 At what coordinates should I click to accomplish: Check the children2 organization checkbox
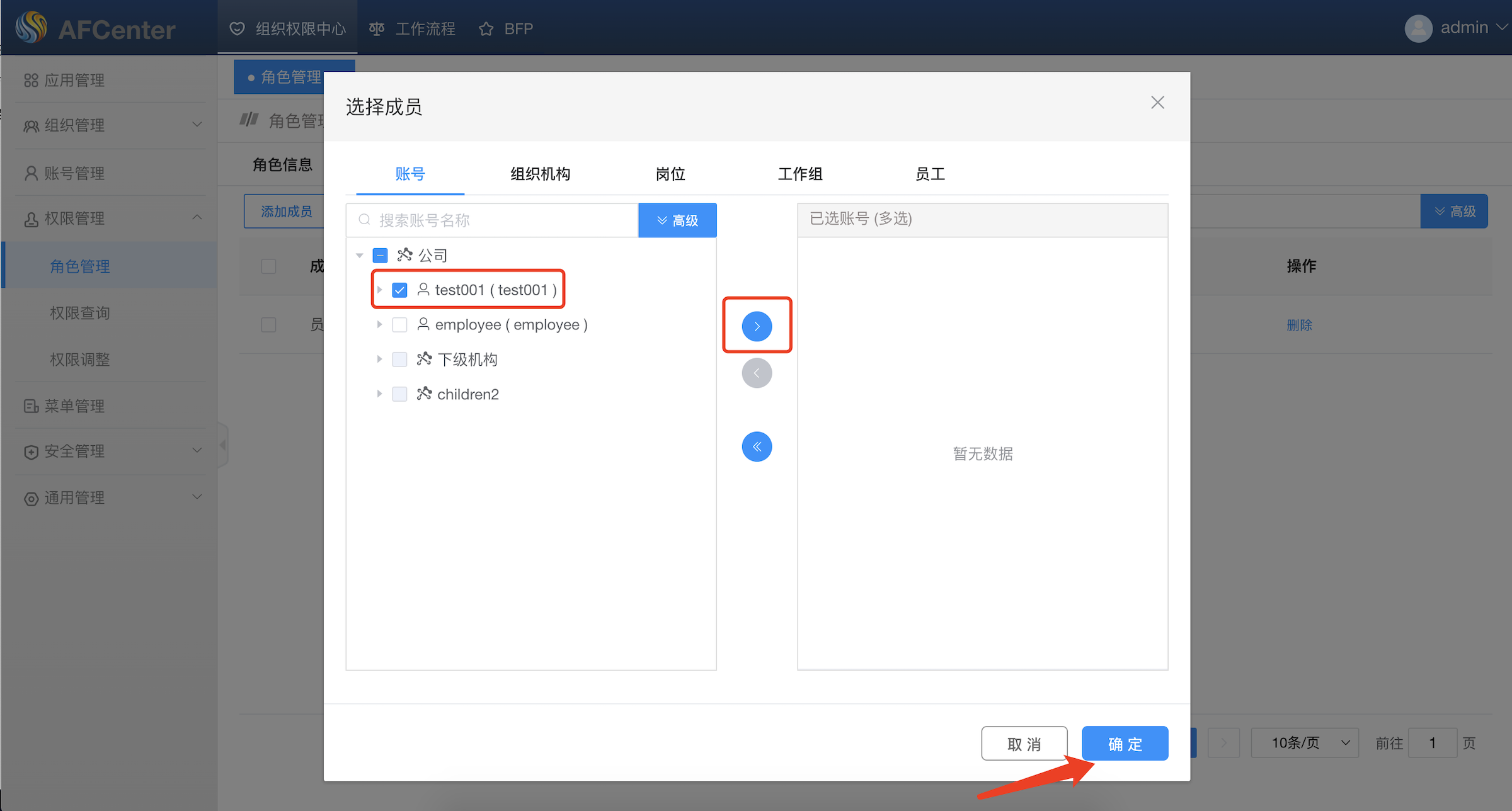pos(399,394)
